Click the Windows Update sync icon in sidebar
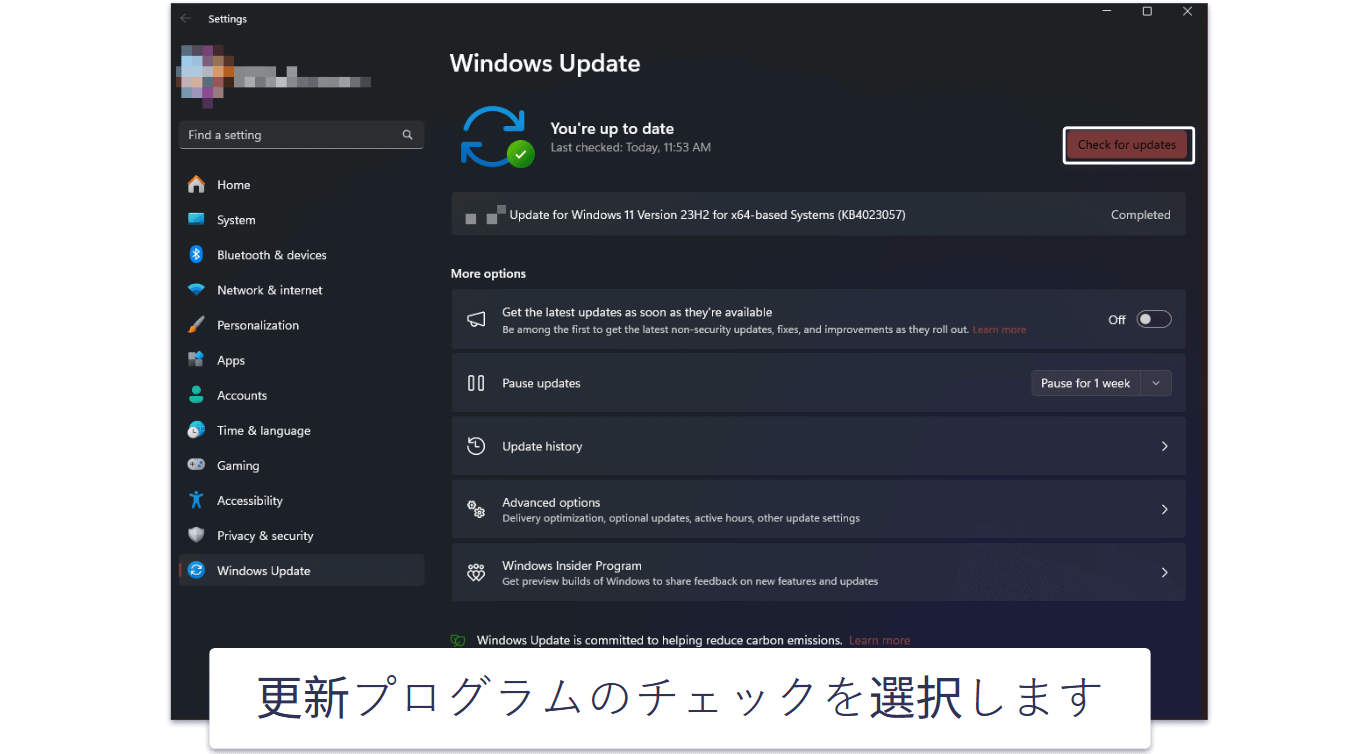 tap(196, 570)
